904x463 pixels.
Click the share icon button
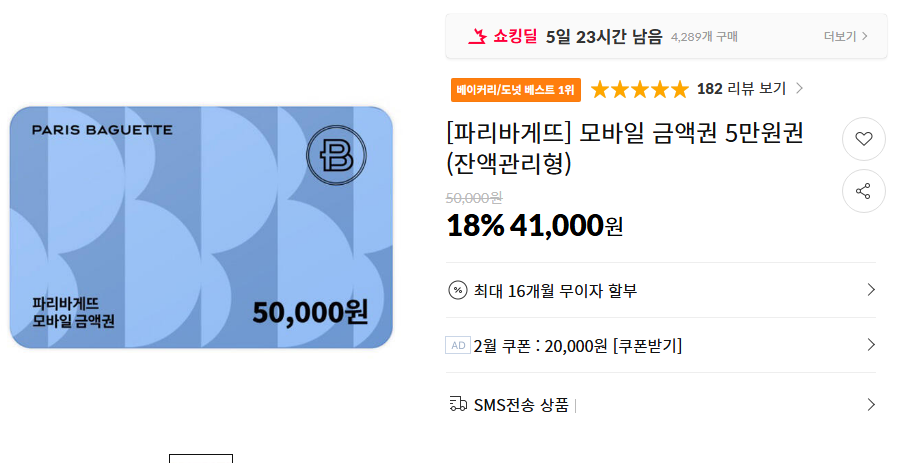(x=864, y=191)
